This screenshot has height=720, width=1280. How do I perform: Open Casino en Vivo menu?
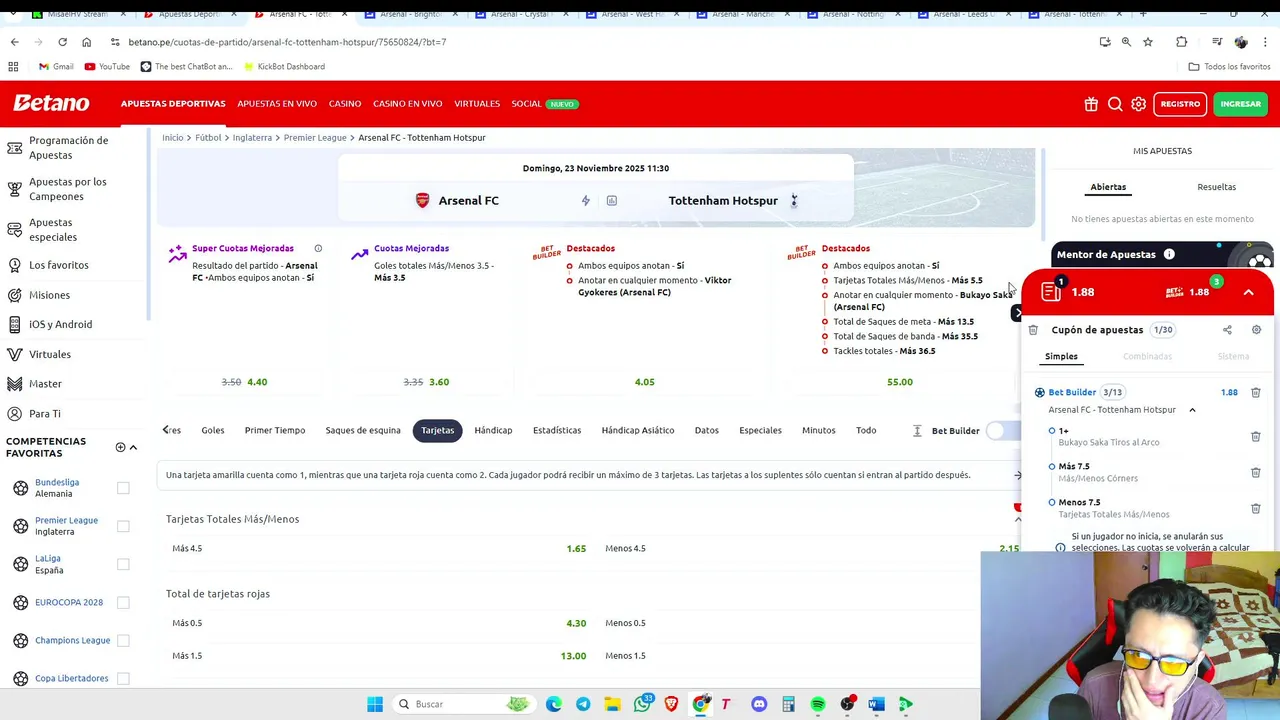[407, 104]
